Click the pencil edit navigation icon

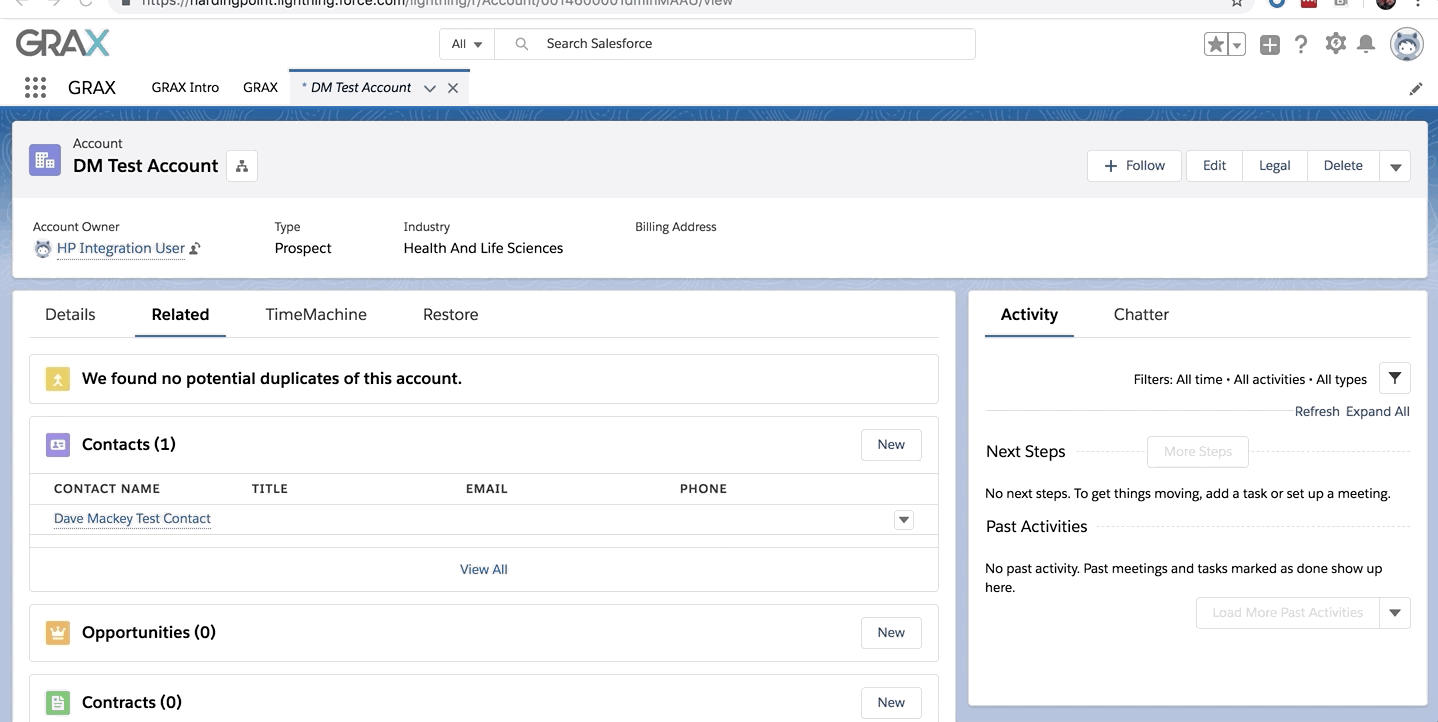1416,88
